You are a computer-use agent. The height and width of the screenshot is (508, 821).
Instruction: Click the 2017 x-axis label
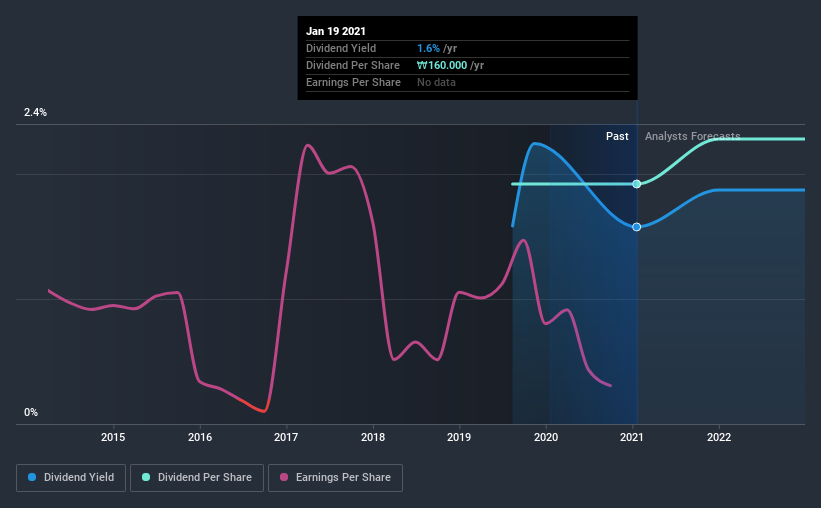pos(286,437)
